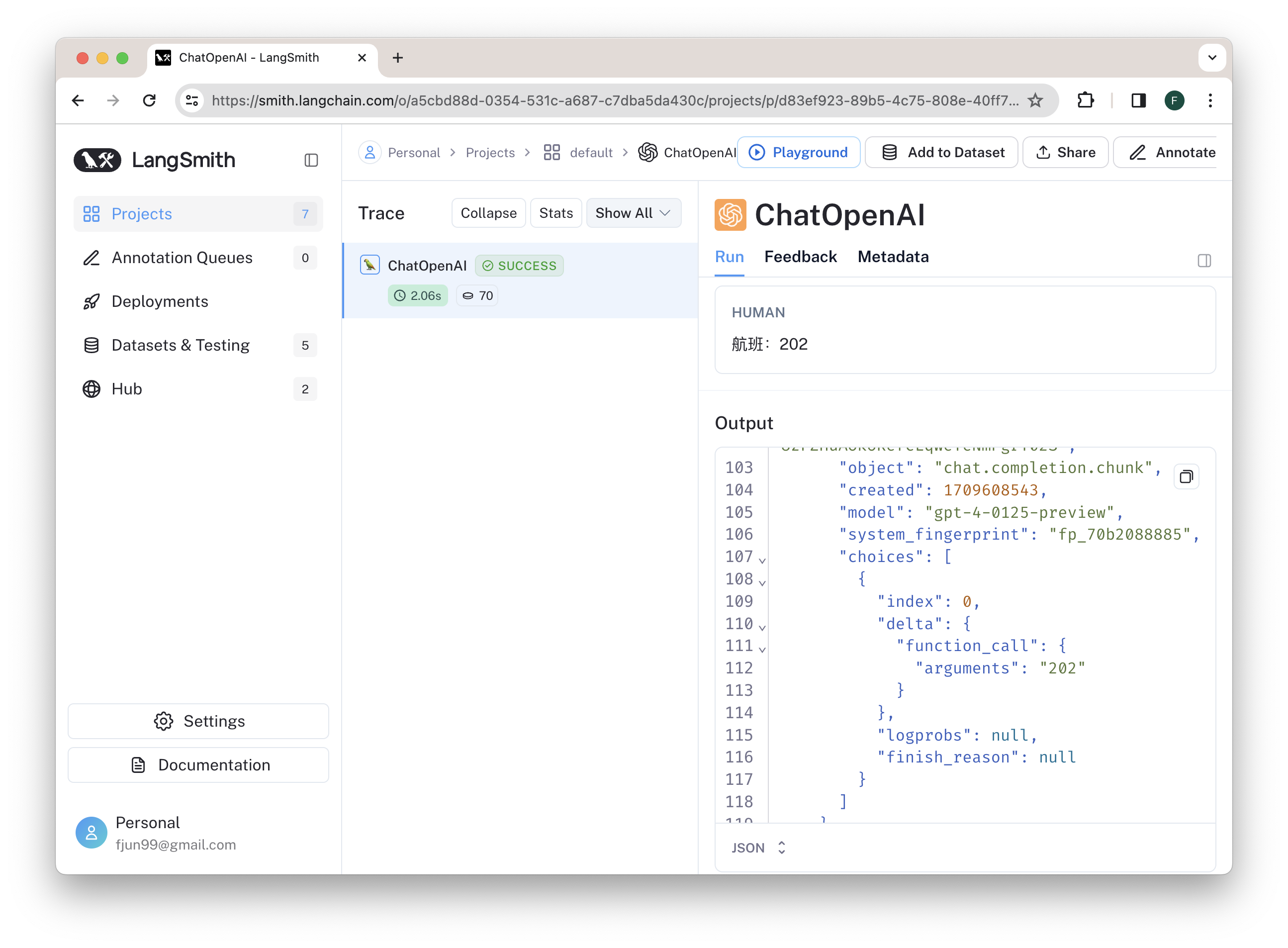Viewport: 1288px width, 948px height.
Task: Open Documentation button
Action: 198,764
